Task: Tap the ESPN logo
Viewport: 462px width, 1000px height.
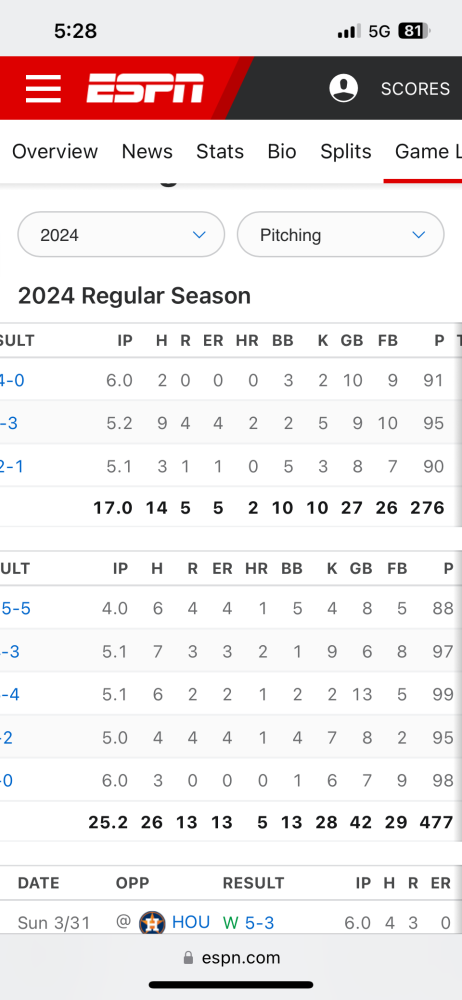Action: pos(145,88)
